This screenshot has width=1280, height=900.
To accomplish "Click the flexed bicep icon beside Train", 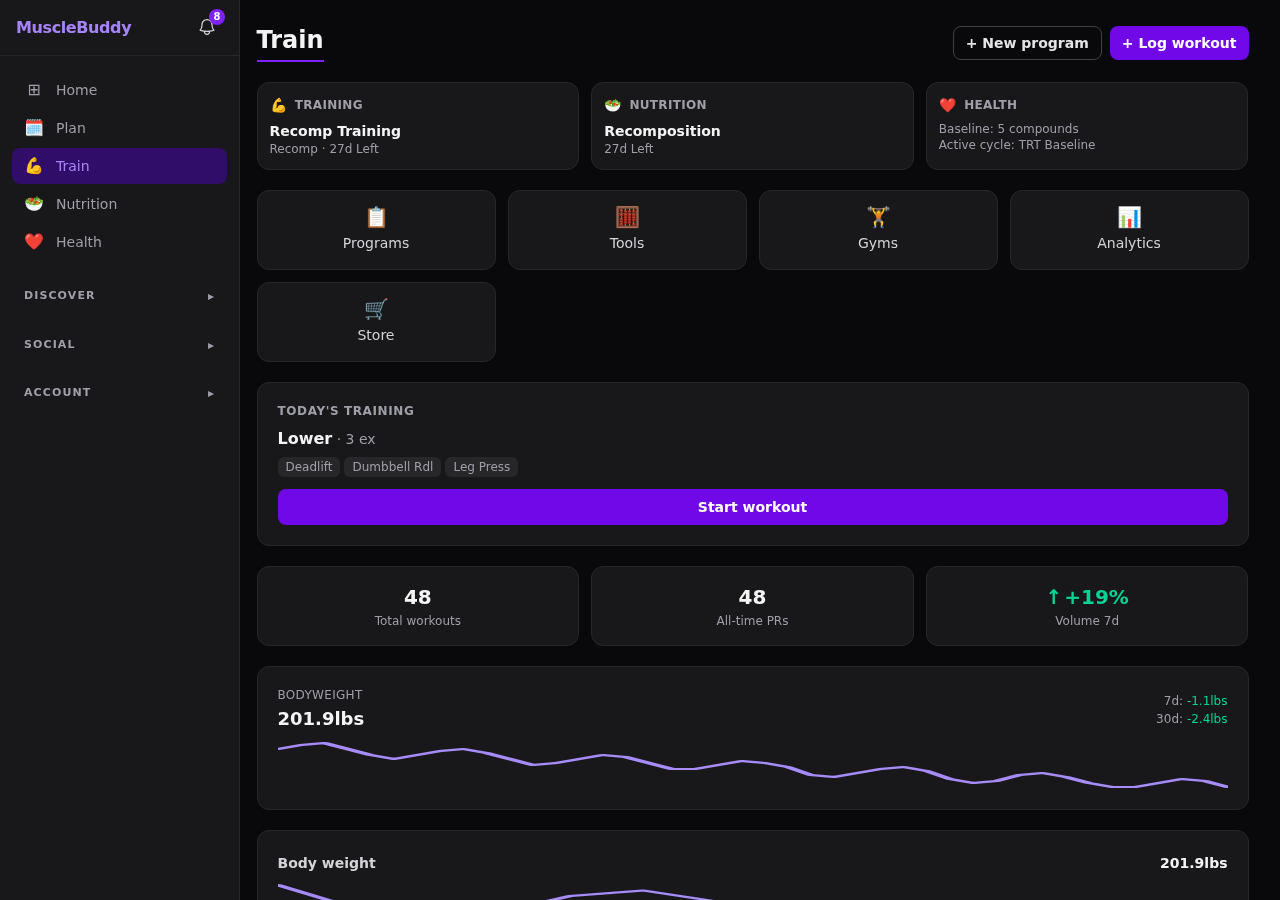I will [x=34, y=166].
